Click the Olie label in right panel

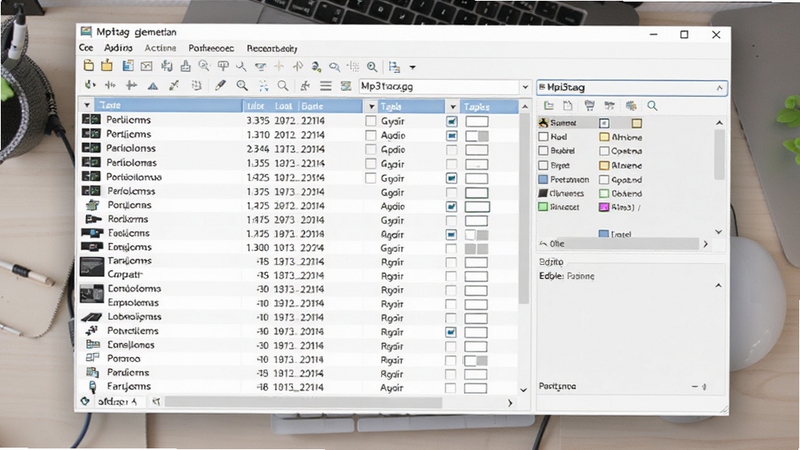[x=557, y=244]
